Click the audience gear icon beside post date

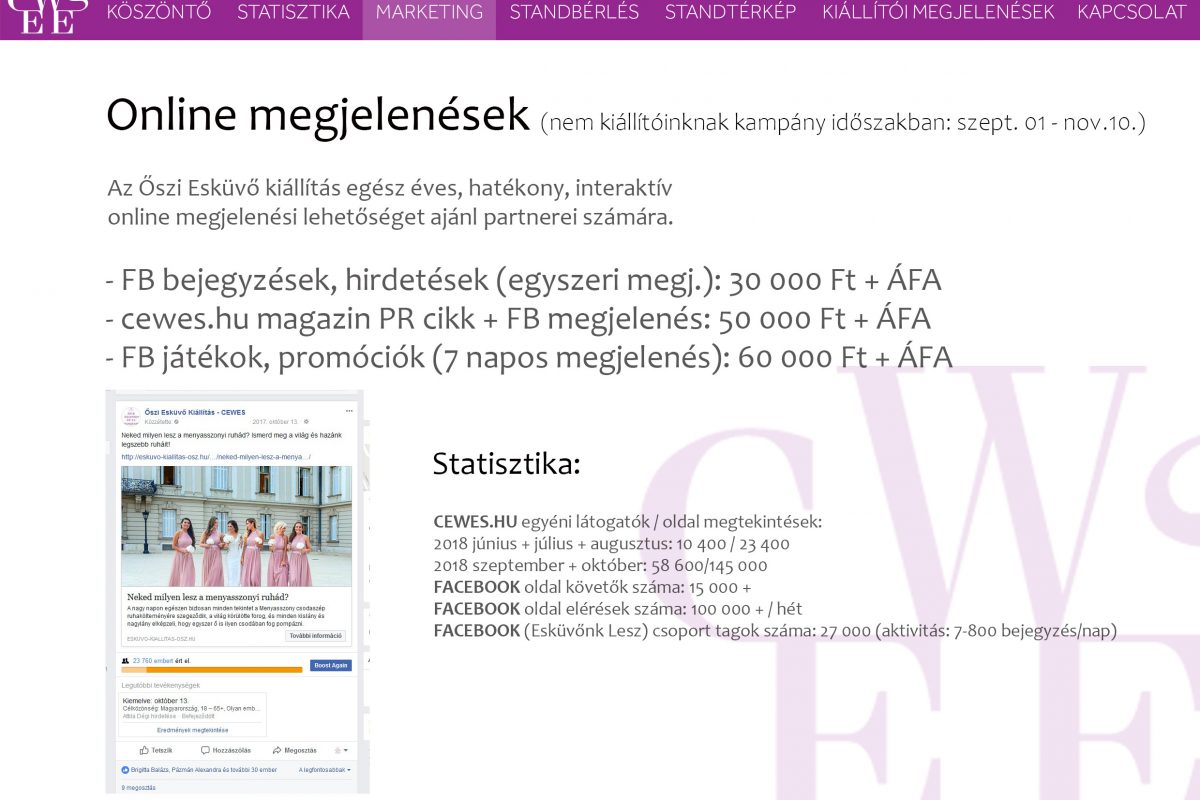tap(306, 422)
